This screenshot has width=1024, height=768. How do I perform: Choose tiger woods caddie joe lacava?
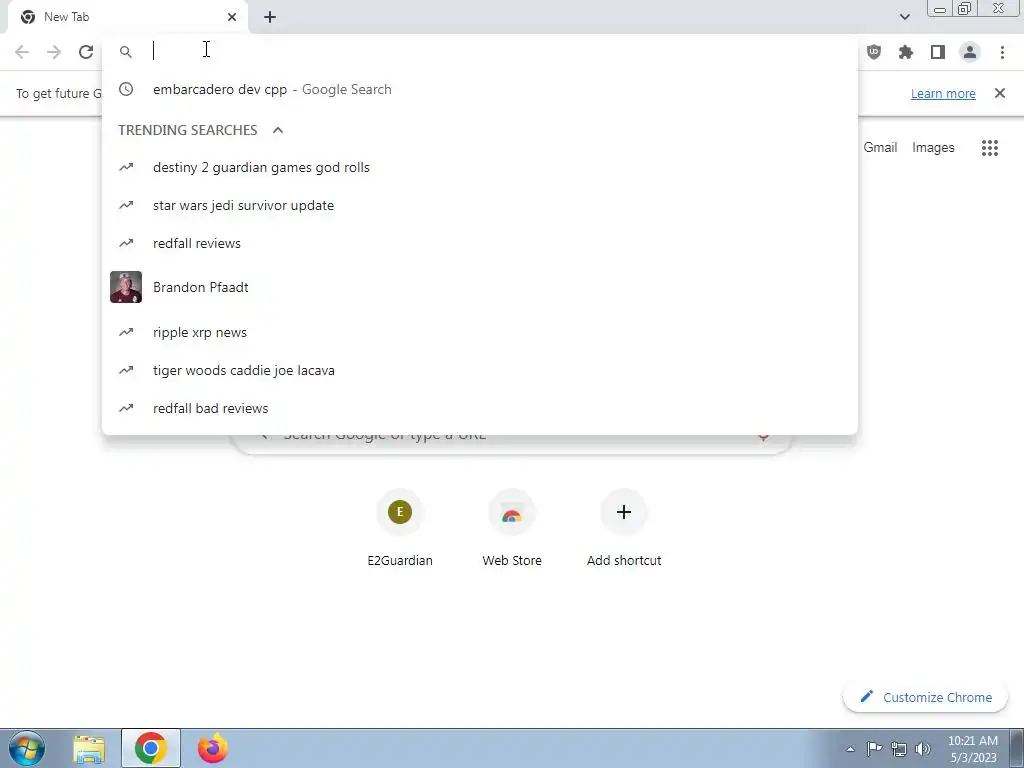tap(480, 370)
